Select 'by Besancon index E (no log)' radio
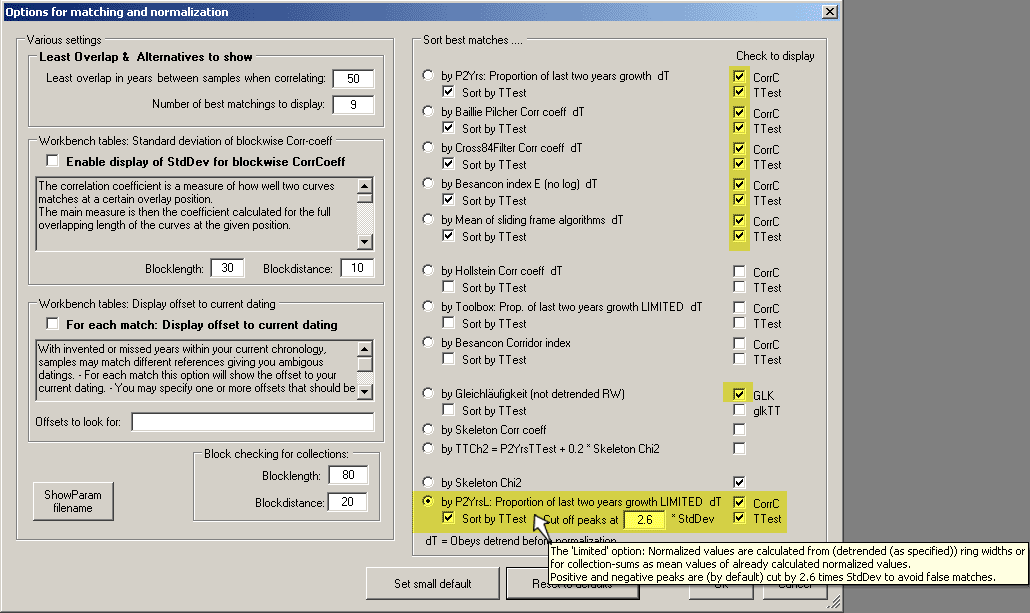Viewport: 1030px width, 613px height. 428,183
